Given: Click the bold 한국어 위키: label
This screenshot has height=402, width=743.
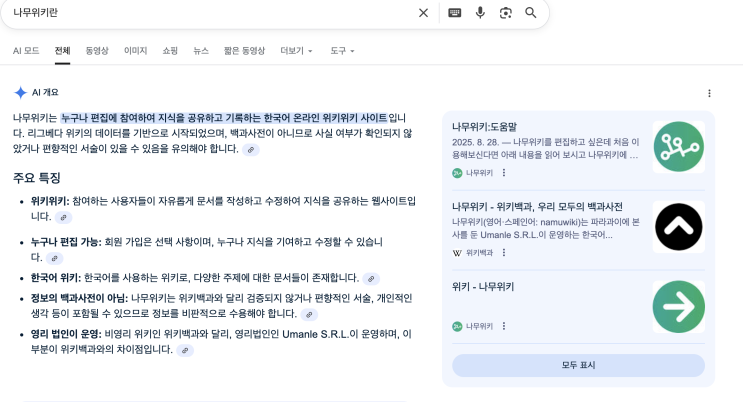Looking at the screenshot, I should (56, 278).
